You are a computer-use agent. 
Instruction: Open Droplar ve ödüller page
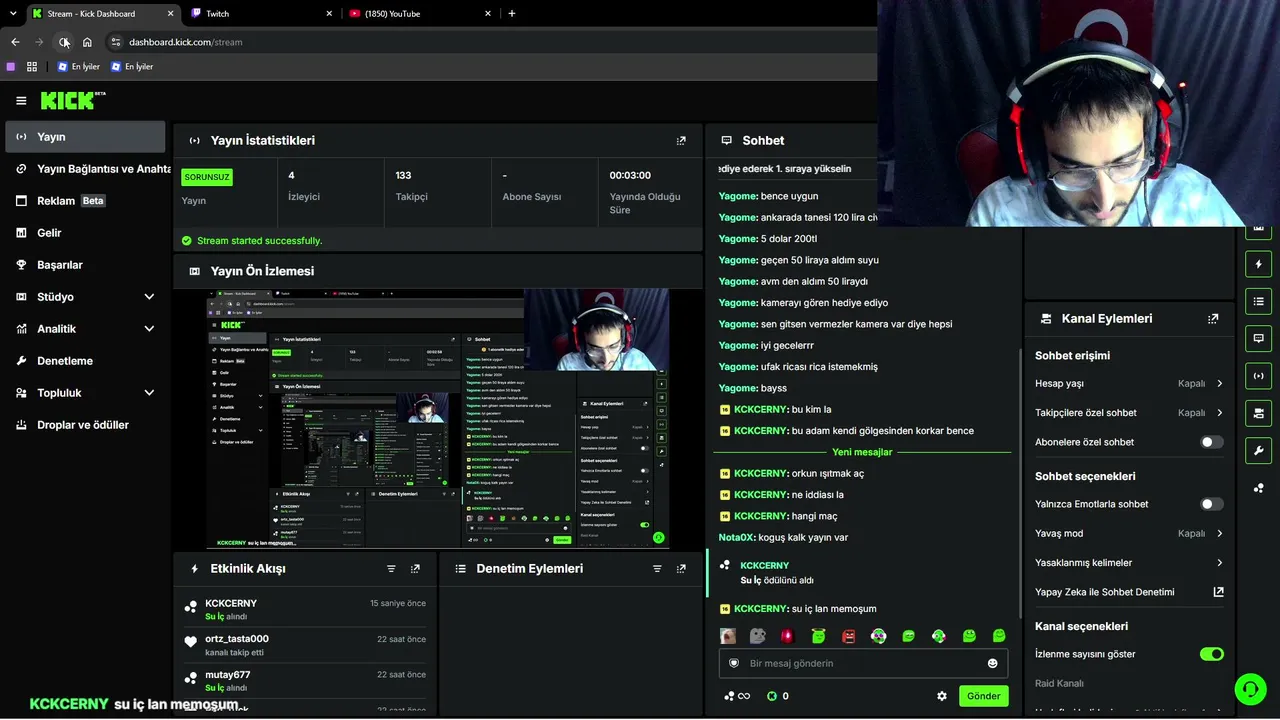pyautogui.click(x=85, y=425)
